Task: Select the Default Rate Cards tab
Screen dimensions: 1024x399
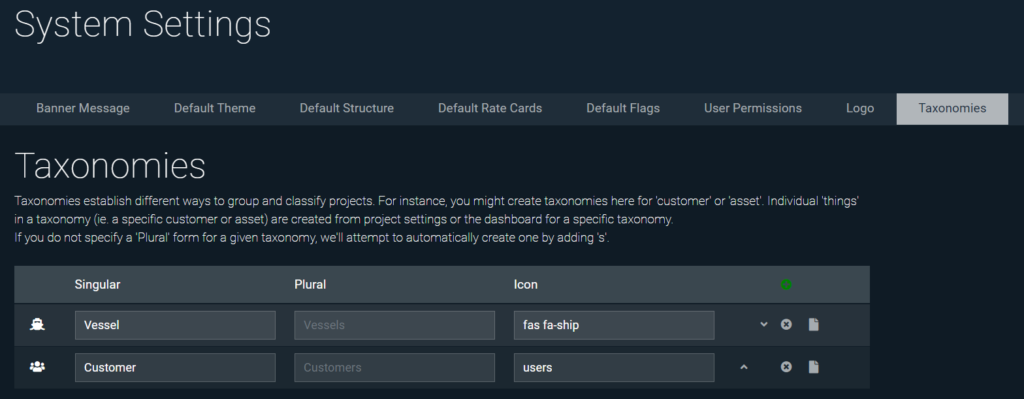Action: point(490,108)
